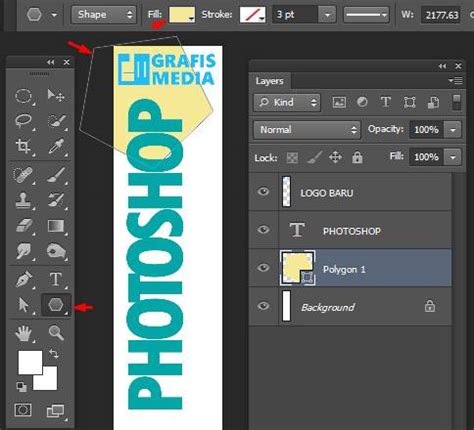Image resolution: width=474 pixels, height=430 pixels.
Task: Select the Elliptical Marquee tool
Action: tap(23, 96)
